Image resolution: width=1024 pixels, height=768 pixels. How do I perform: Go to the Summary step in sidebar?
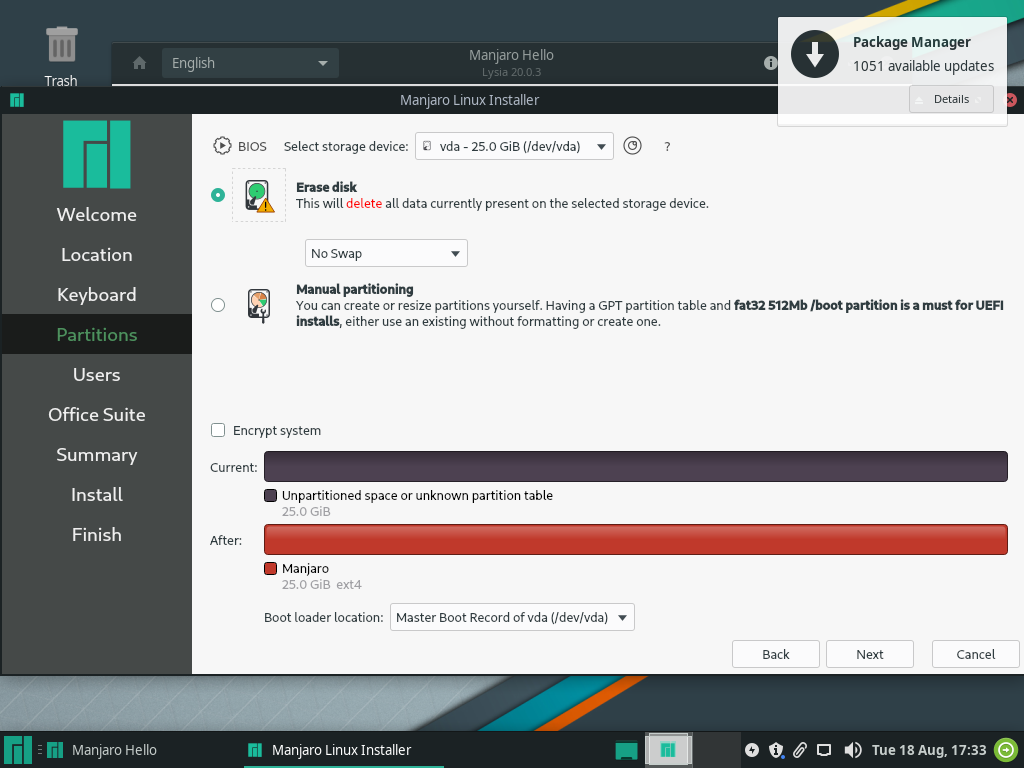click(x=97, y=455)
